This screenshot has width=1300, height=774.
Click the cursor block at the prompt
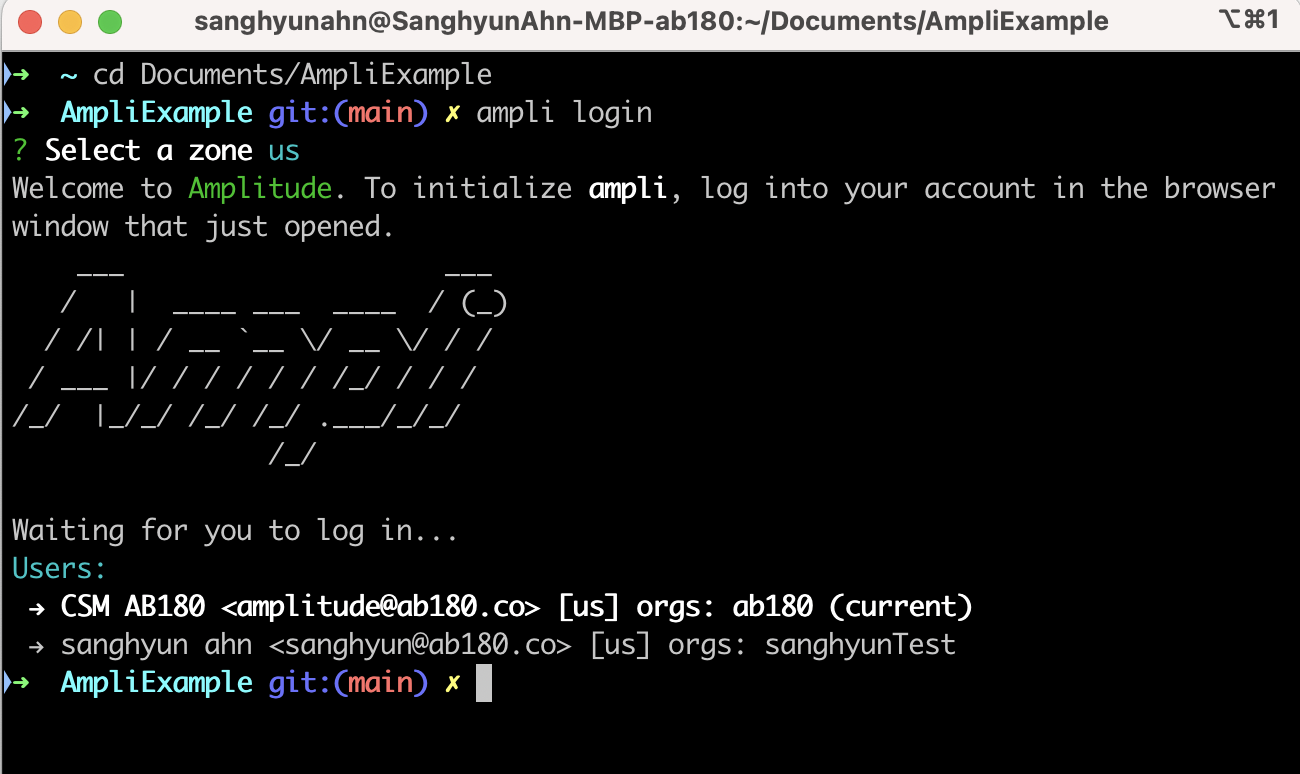coord(484,684)
